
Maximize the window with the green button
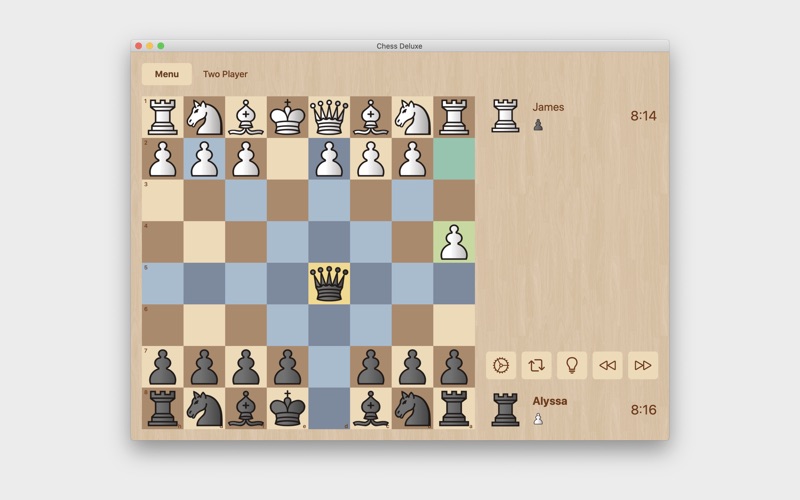(161, 46)
